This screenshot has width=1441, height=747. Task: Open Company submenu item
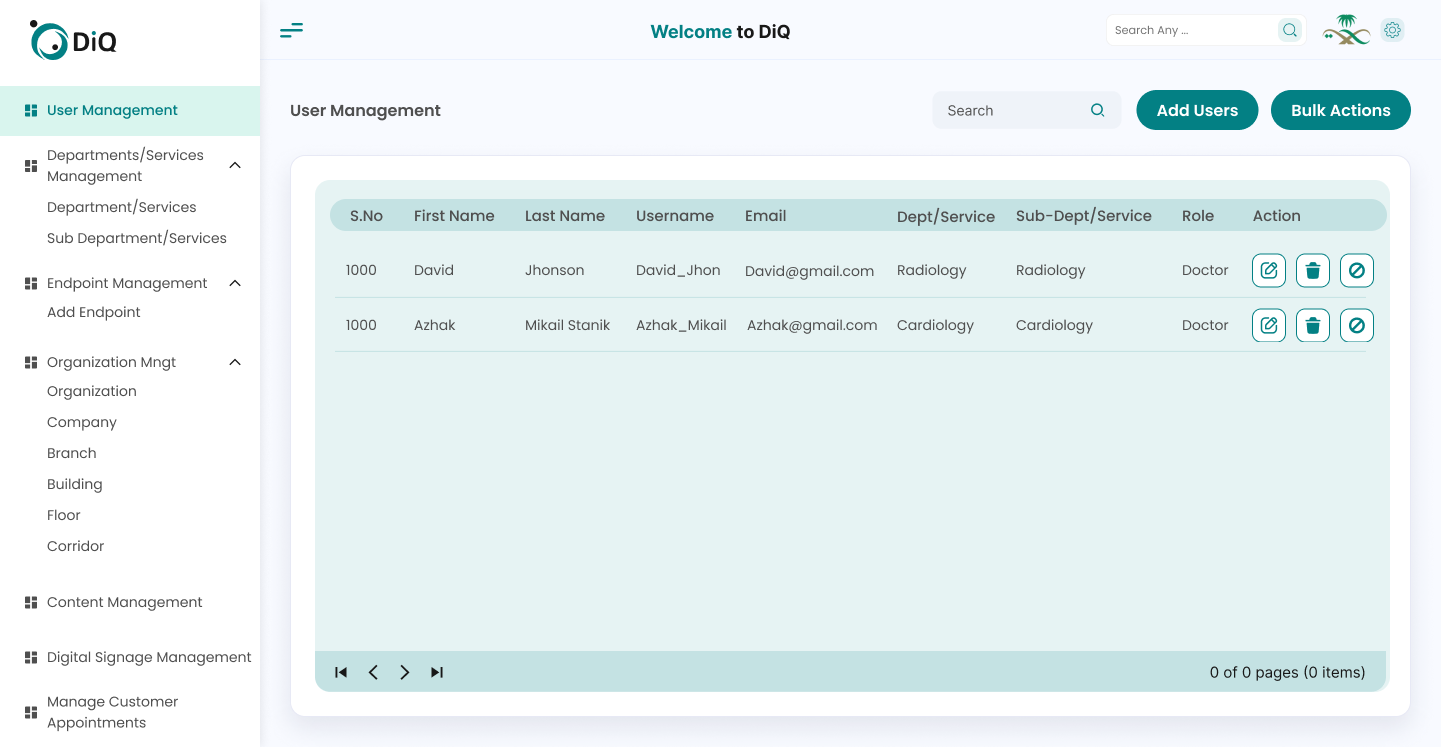coord(82,422)
